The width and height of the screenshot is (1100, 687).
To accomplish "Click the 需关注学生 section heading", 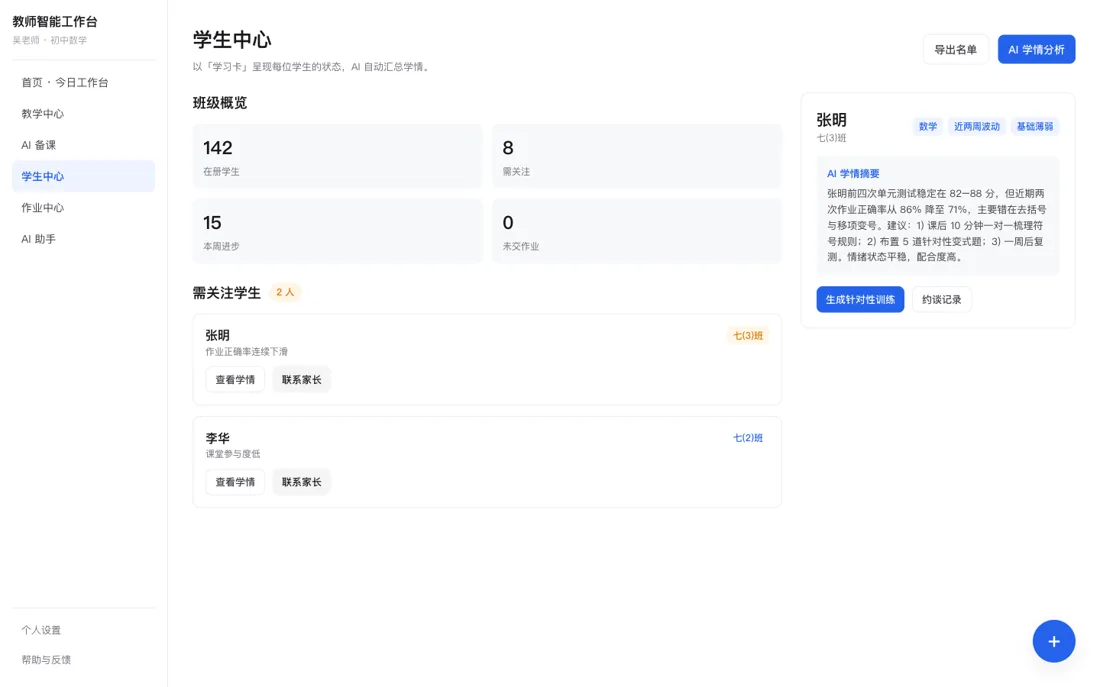I will coord(227,293).
